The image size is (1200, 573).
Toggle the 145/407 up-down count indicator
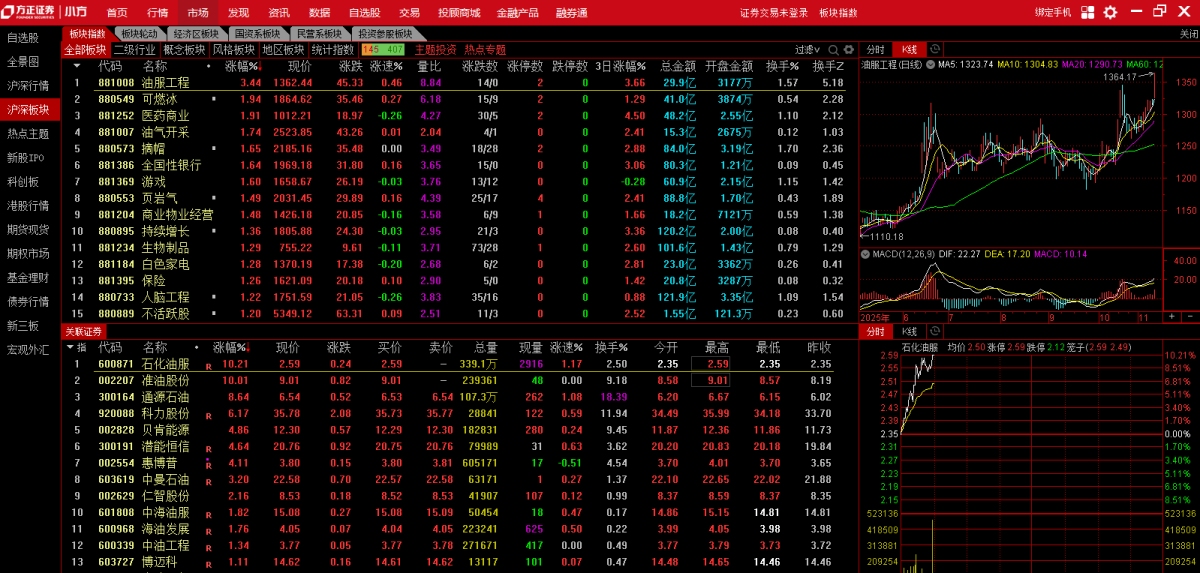tap(383, 49)
